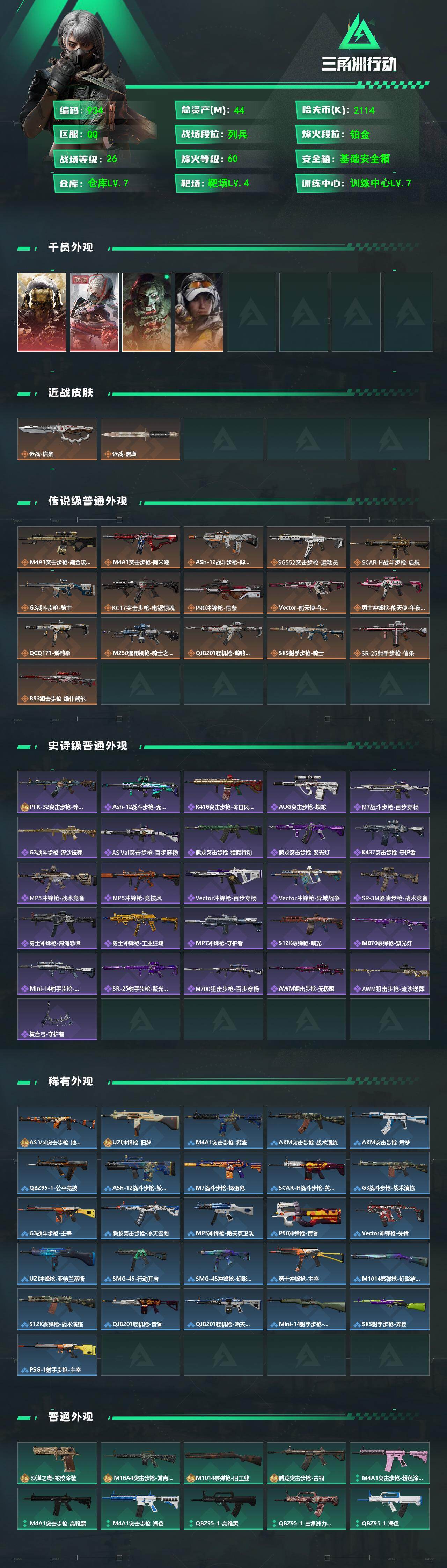
Task: Choose the R93狙击步枪 legendary sniper skin
Action: coord(57,684)
